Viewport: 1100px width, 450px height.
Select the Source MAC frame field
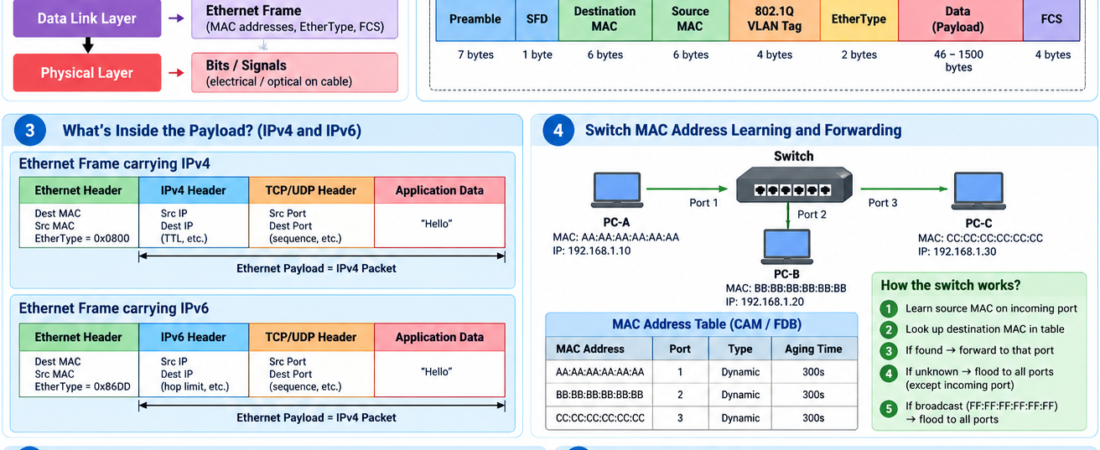tap(690, 20)
